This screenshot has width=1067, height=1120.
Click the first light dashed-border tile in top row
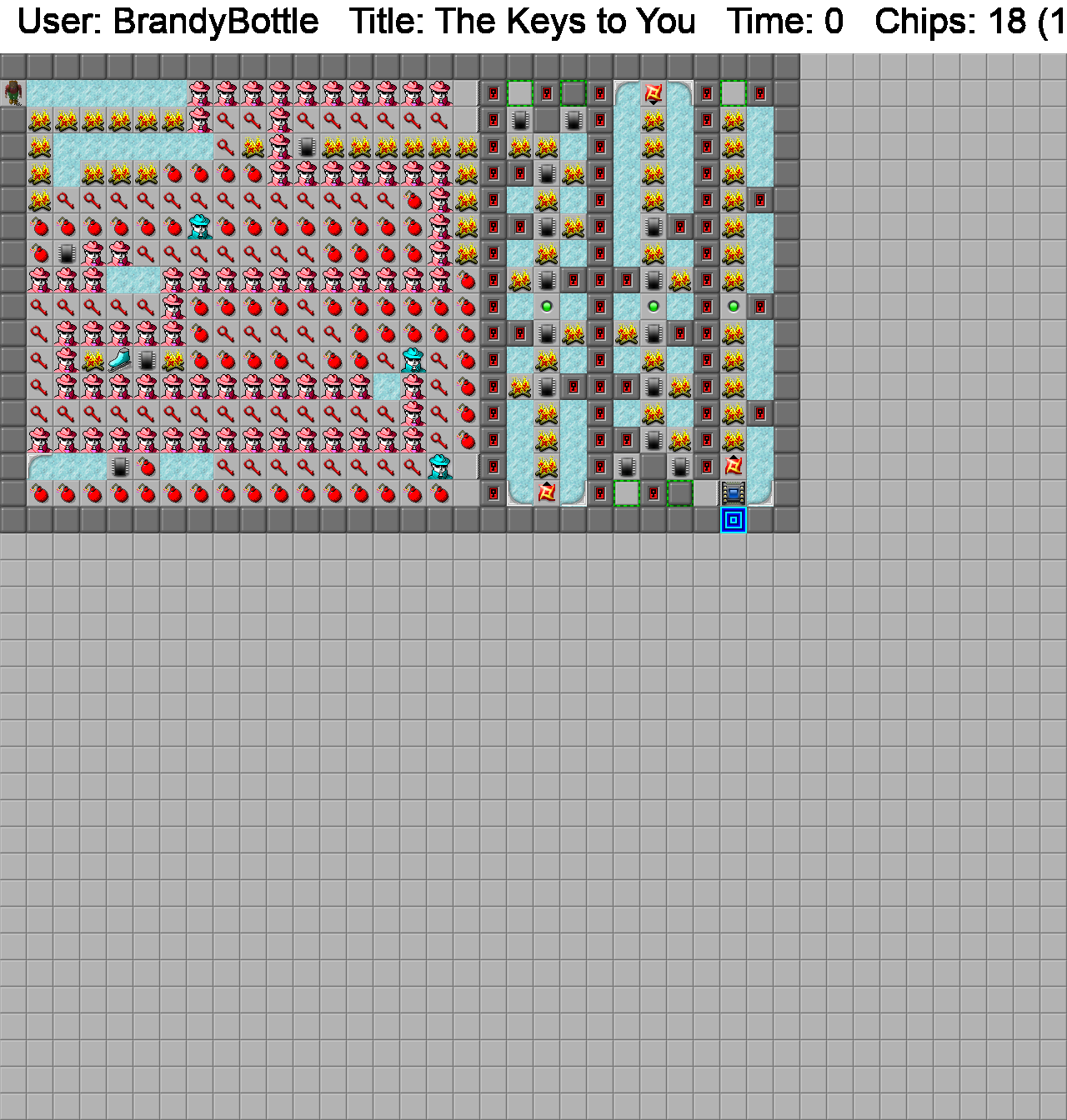[520, 93]
